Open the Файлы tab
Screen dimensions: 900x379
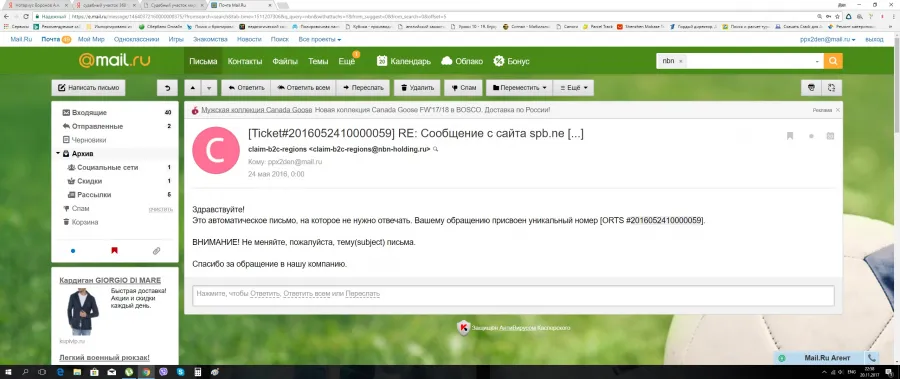click(x=285, y=61)
